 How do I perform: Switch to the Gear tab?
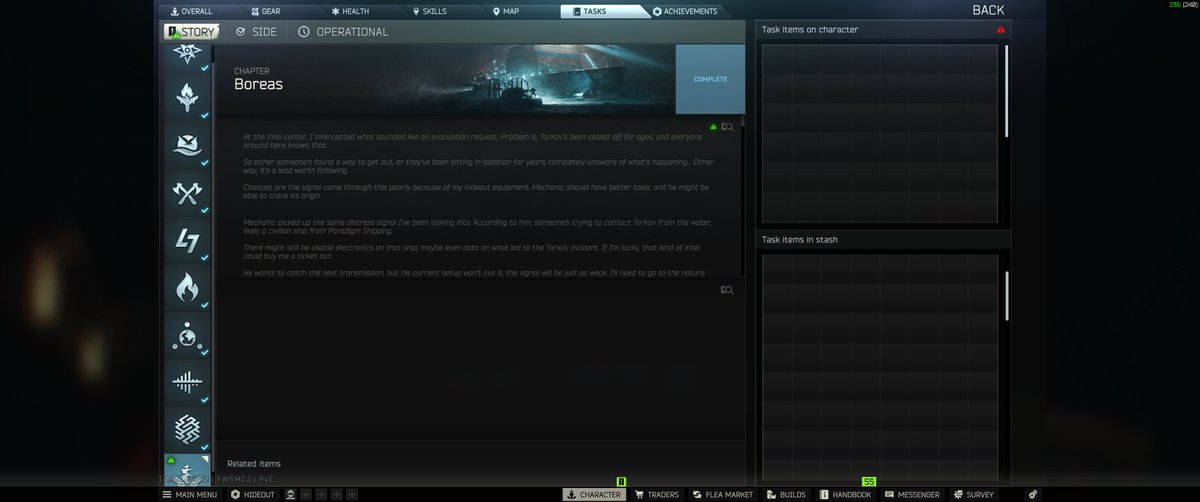click(277, 11)
